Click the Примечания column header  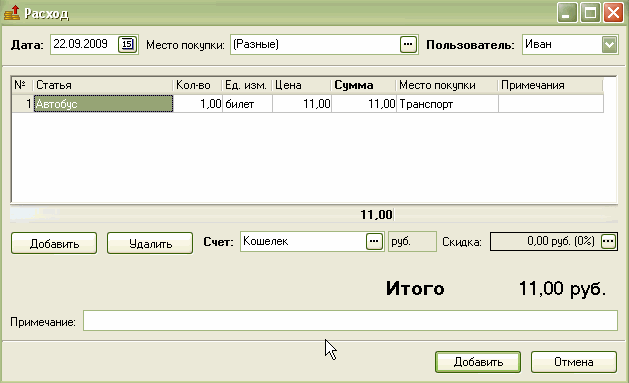(x=550, y=85)
